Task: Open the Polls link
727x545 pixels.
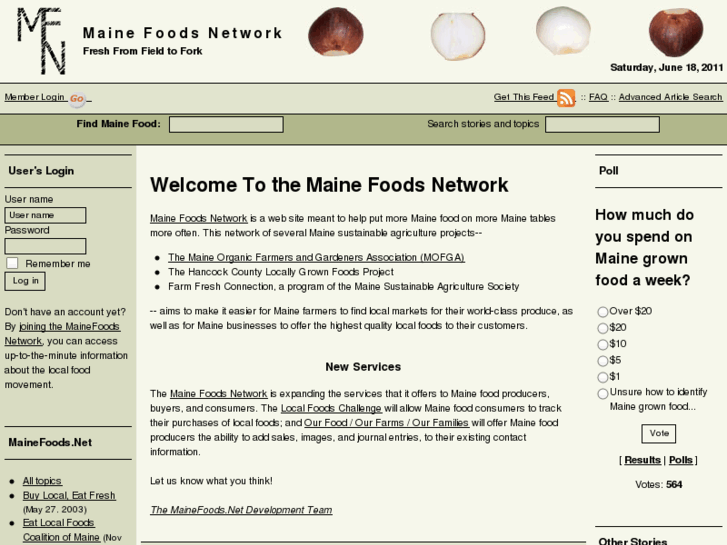Action: pos(681,460)
